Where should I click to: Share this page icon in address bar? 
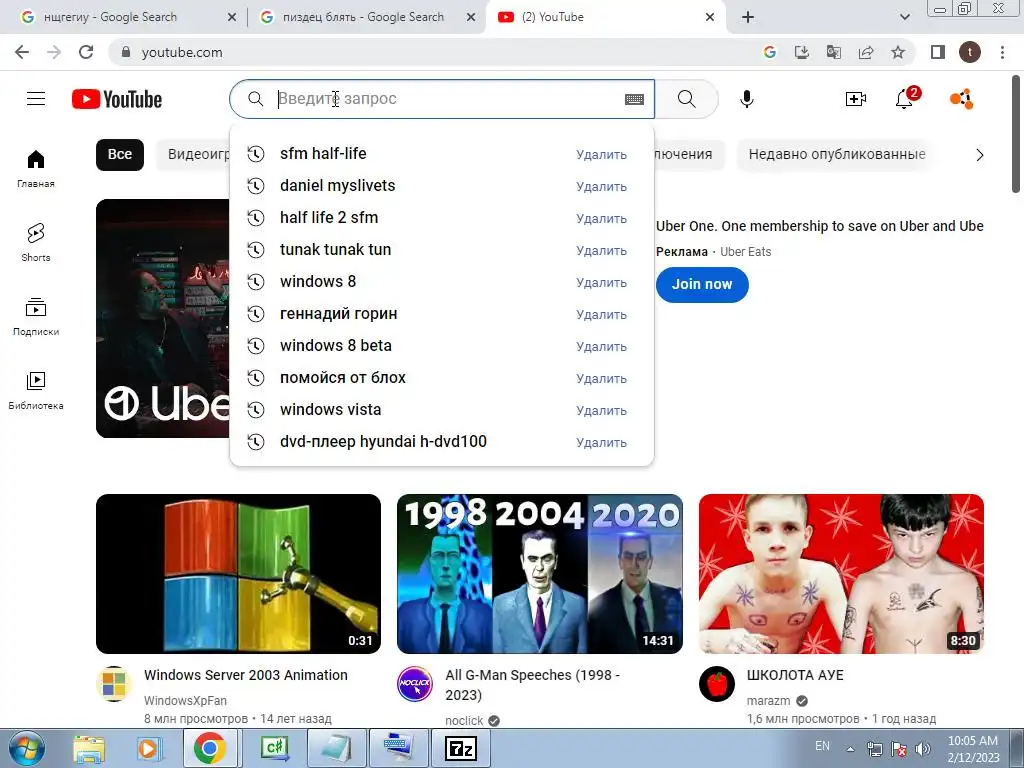click(866, 52)
